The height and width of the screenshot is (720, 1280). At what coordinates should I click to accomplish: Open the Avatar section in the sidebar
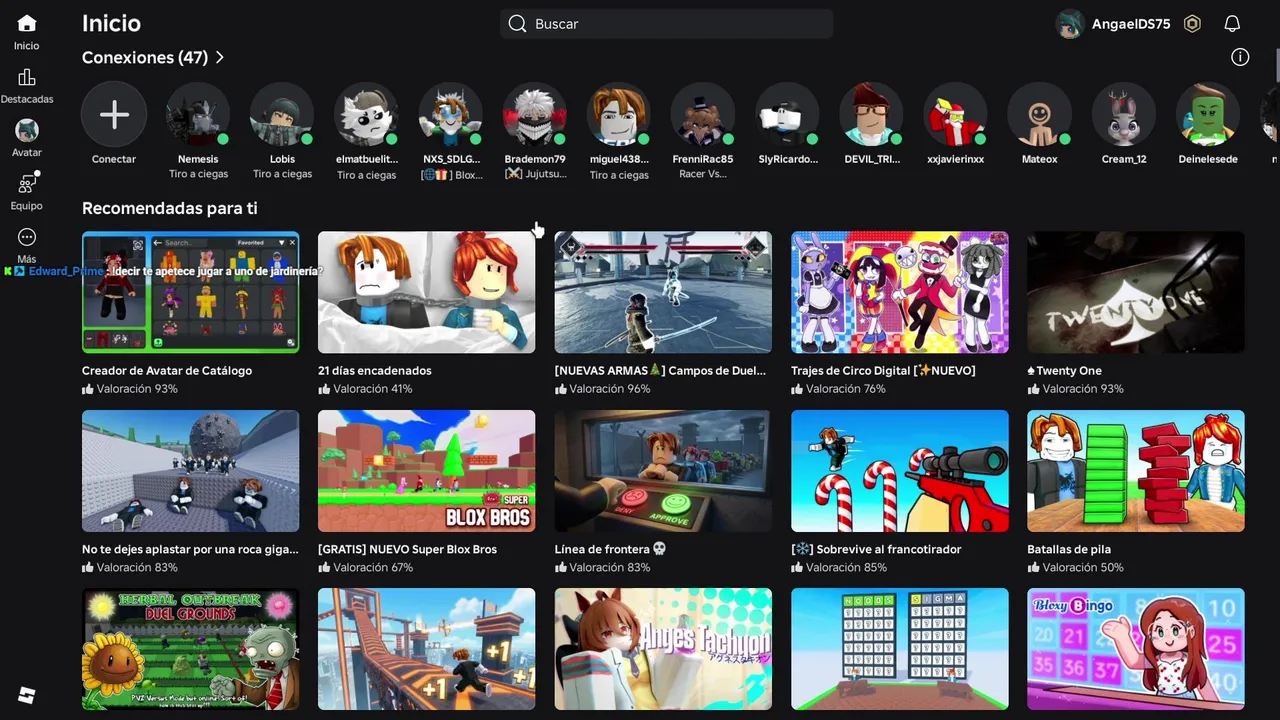(x=27, y=130)
